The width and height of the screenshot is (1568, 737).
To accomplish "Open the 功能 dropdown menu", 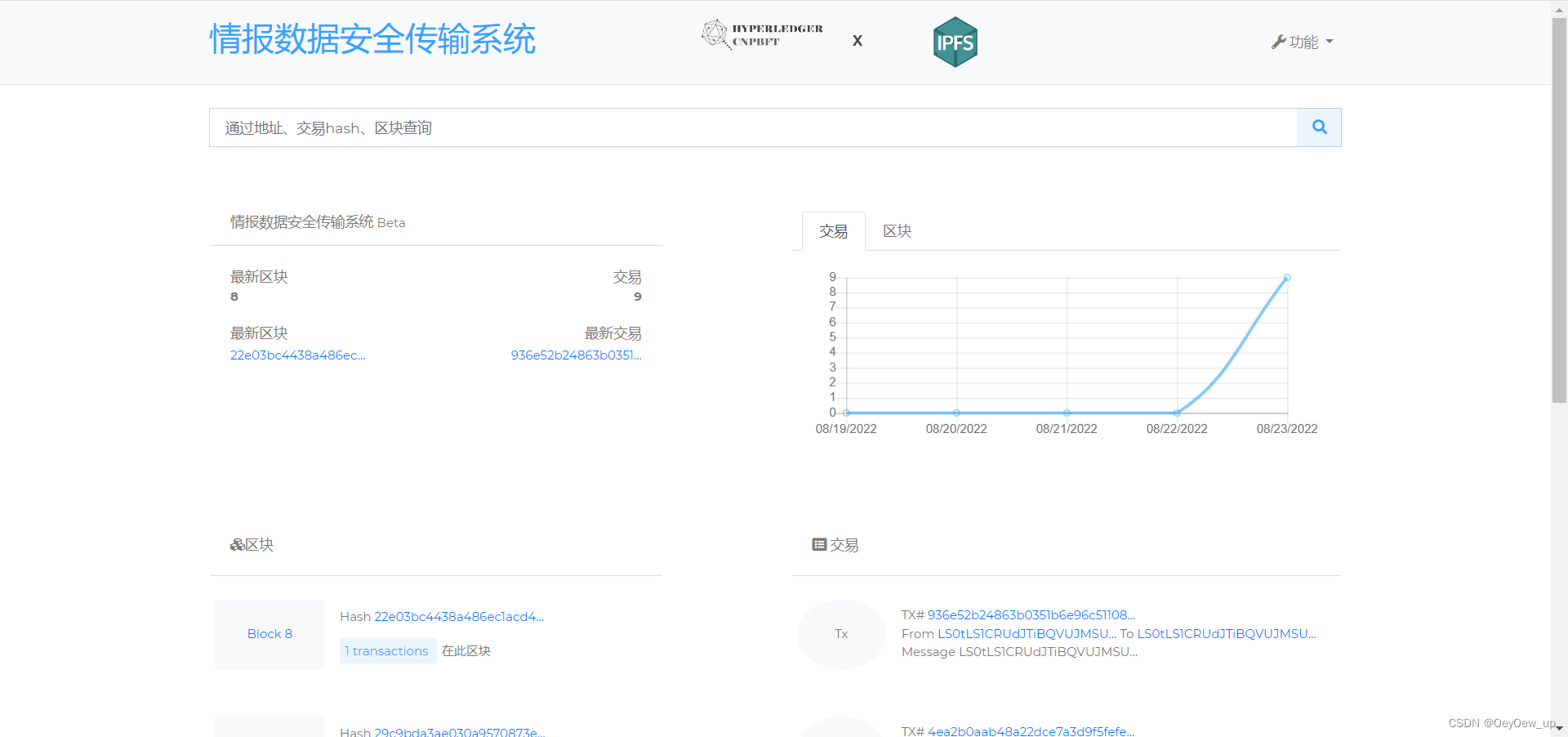I will click(x=1303, y=42).
